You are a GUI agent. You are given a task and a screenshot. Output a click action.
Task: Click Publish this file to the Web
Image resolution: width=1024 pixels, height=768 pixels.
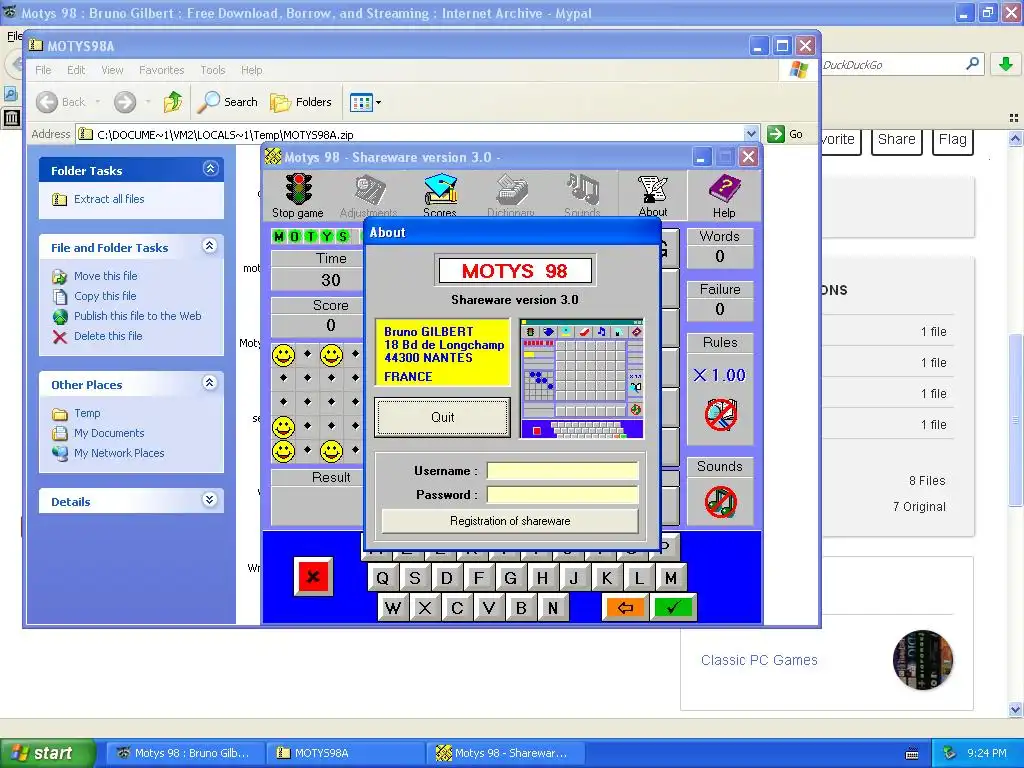[138, 316]
